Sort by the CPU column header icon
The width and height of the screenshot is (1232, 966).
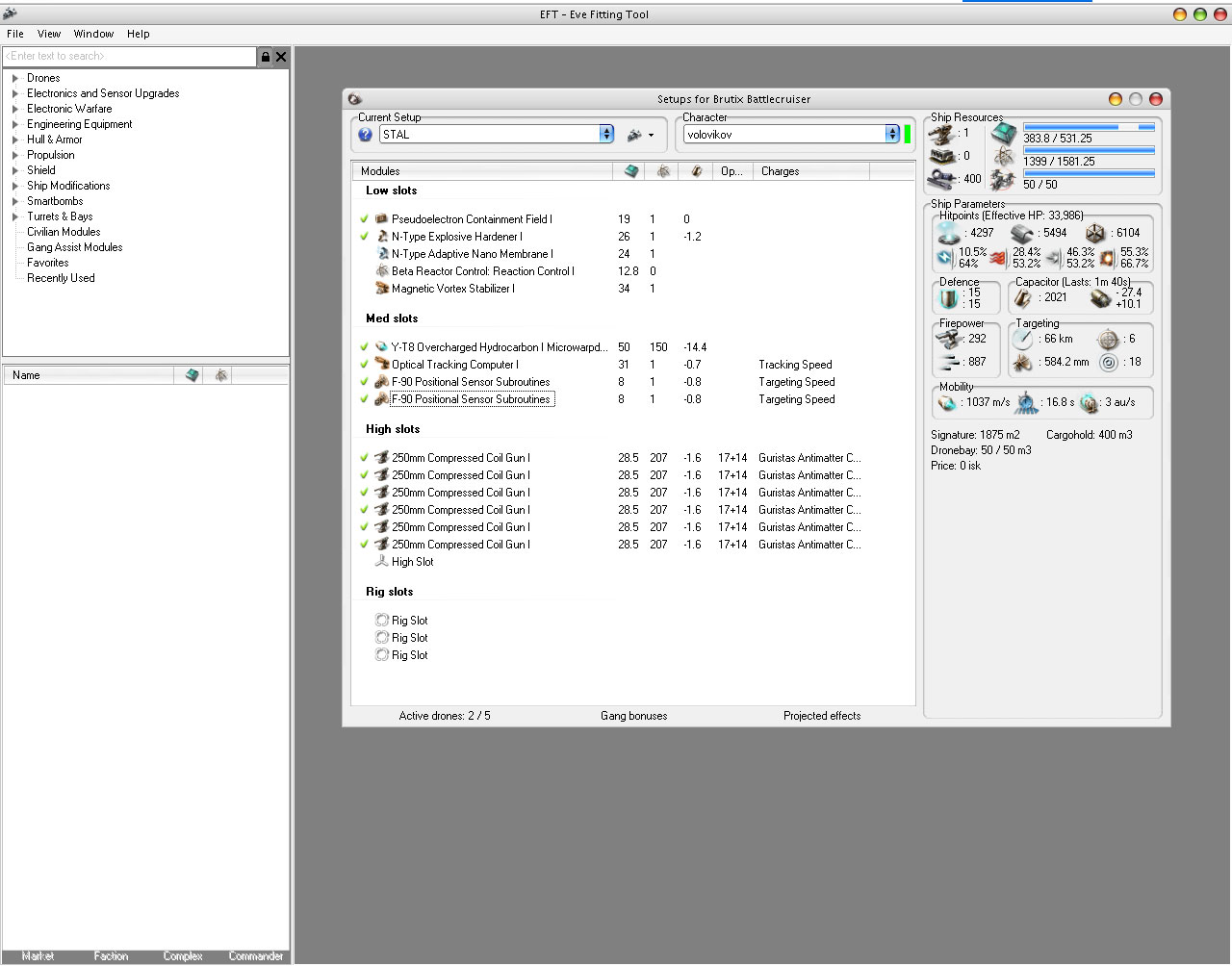click(x=631, y=171)
